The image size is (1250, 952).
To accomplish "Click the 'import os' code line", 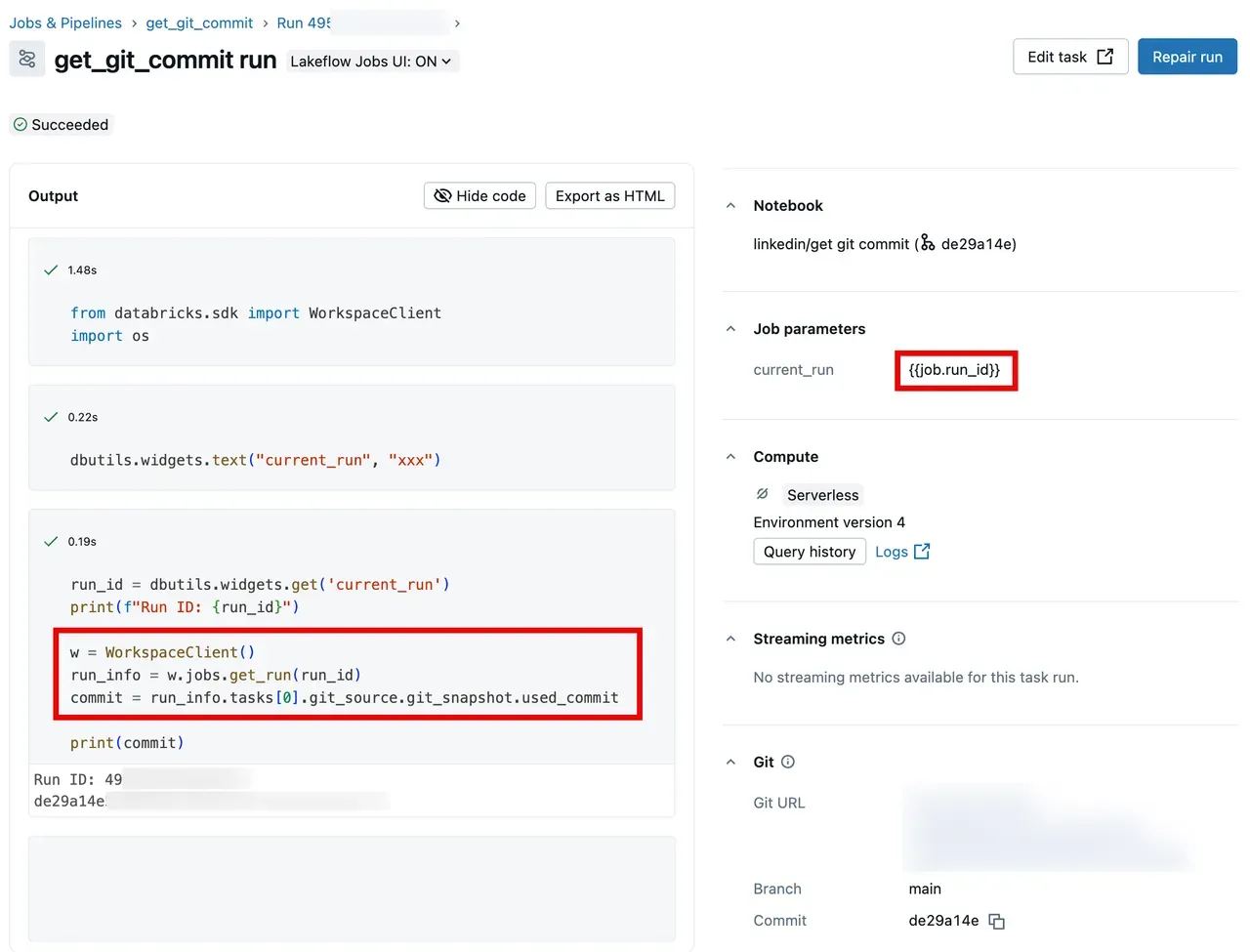I will click(x=109, y=336).
